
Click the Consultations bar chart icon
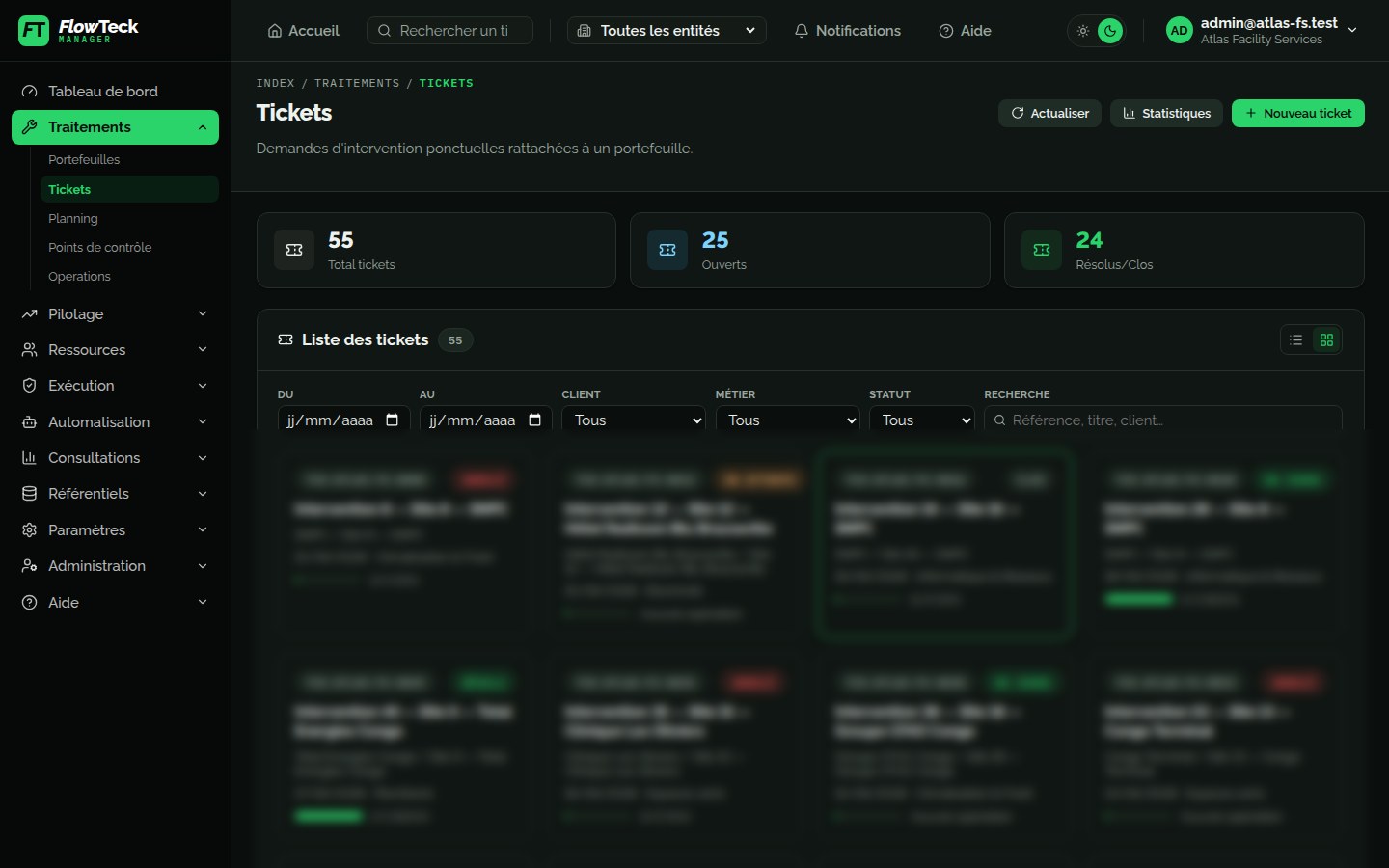coord(30,458)
